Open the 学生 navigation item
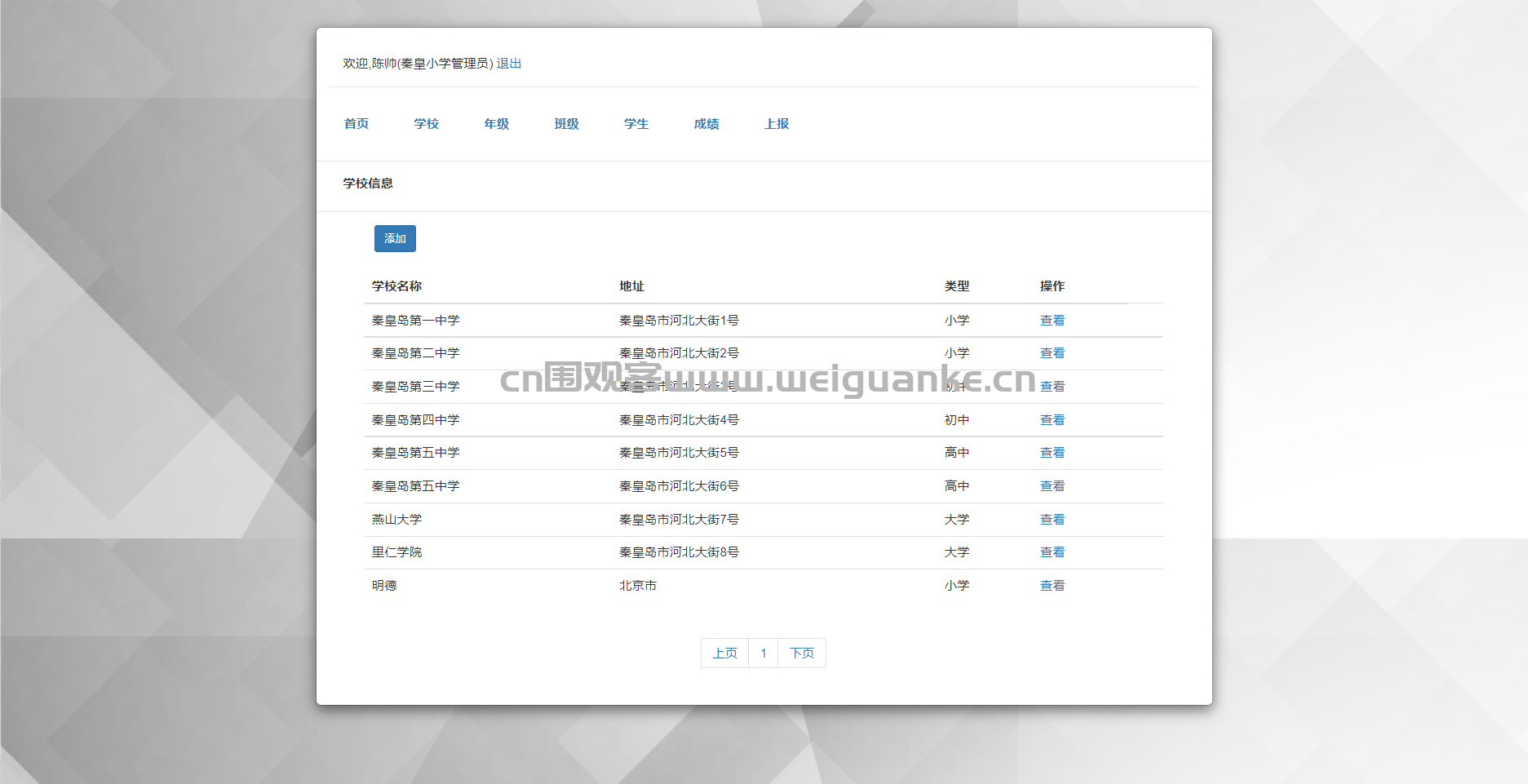 click(x=636, y=124)
